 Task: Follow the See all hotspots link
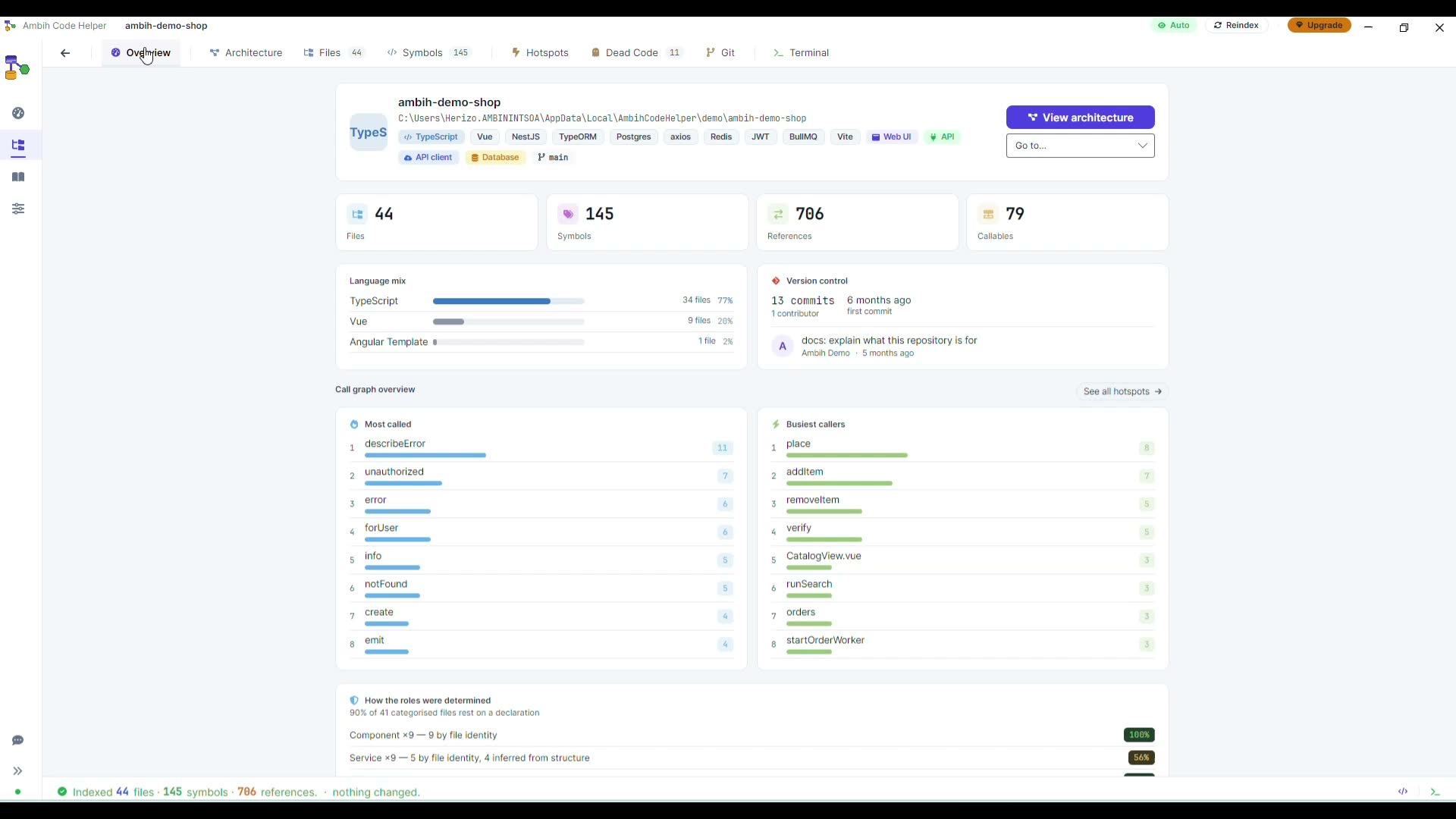click(x=1122, y=392)
